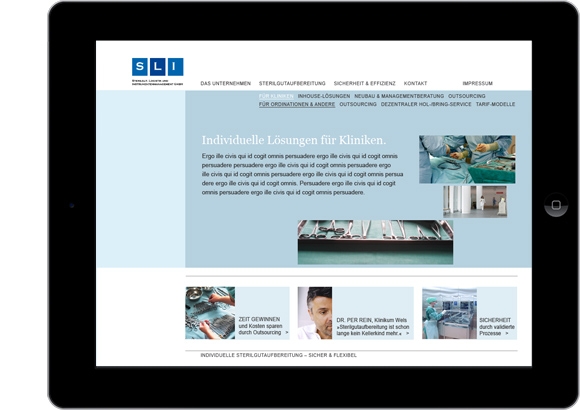
Task: Click the hospital corridor photo
Action: (x=475, y=201)
